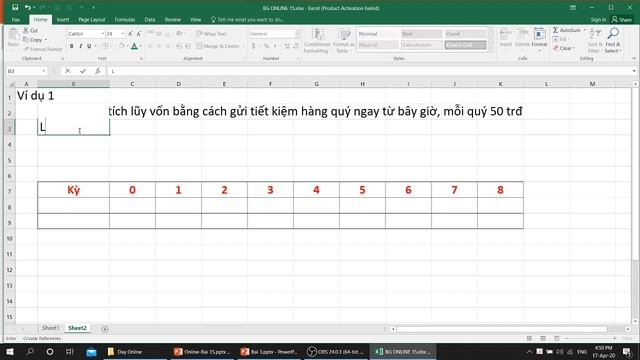Open the Name Box dropdown for B3
Screen dimensions: 640x360
(44, 71)
